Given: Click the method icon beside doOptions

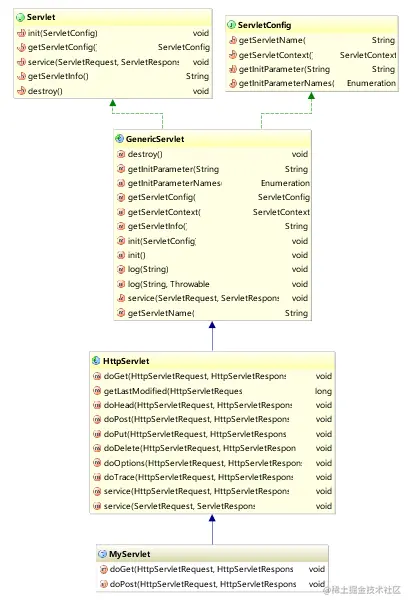Looking at the screenshot, I should pos(97,463).
